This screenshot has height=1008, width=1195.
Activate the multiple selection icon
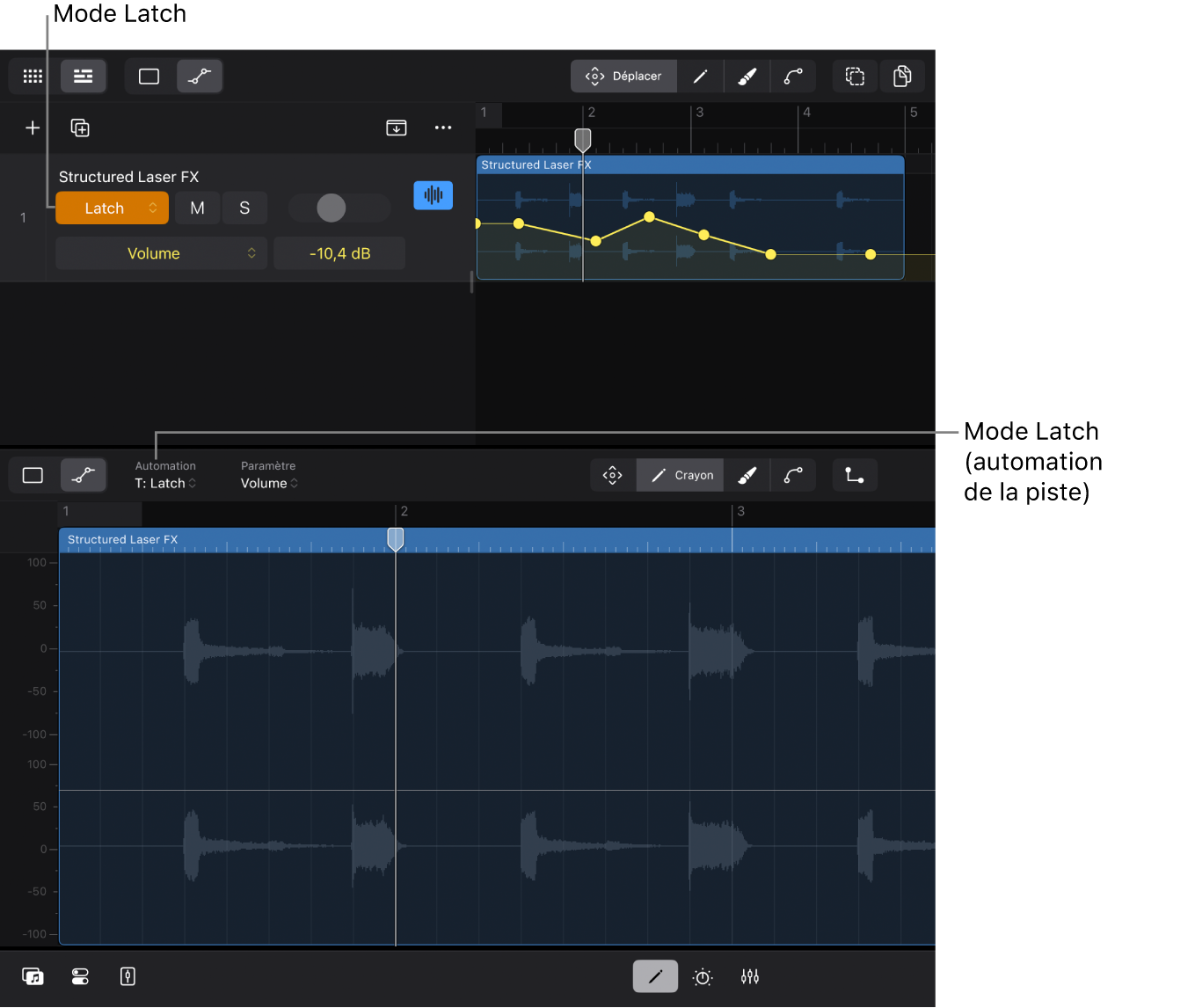tap(856, 77)
